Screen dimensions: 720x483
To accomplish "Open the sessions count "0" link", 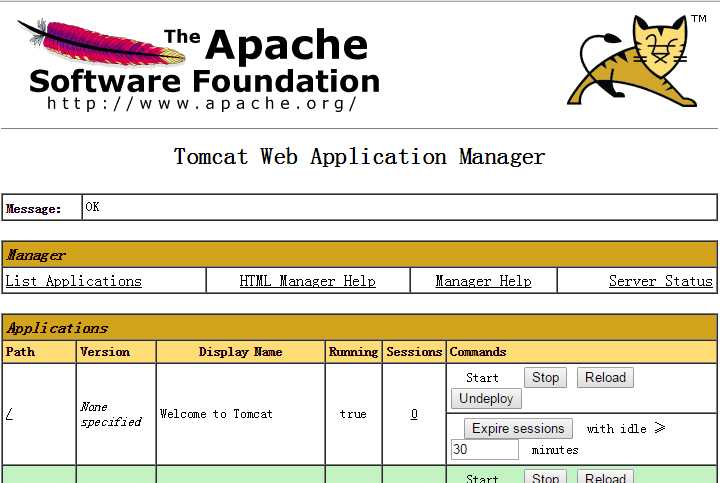I will pos(414,414).
